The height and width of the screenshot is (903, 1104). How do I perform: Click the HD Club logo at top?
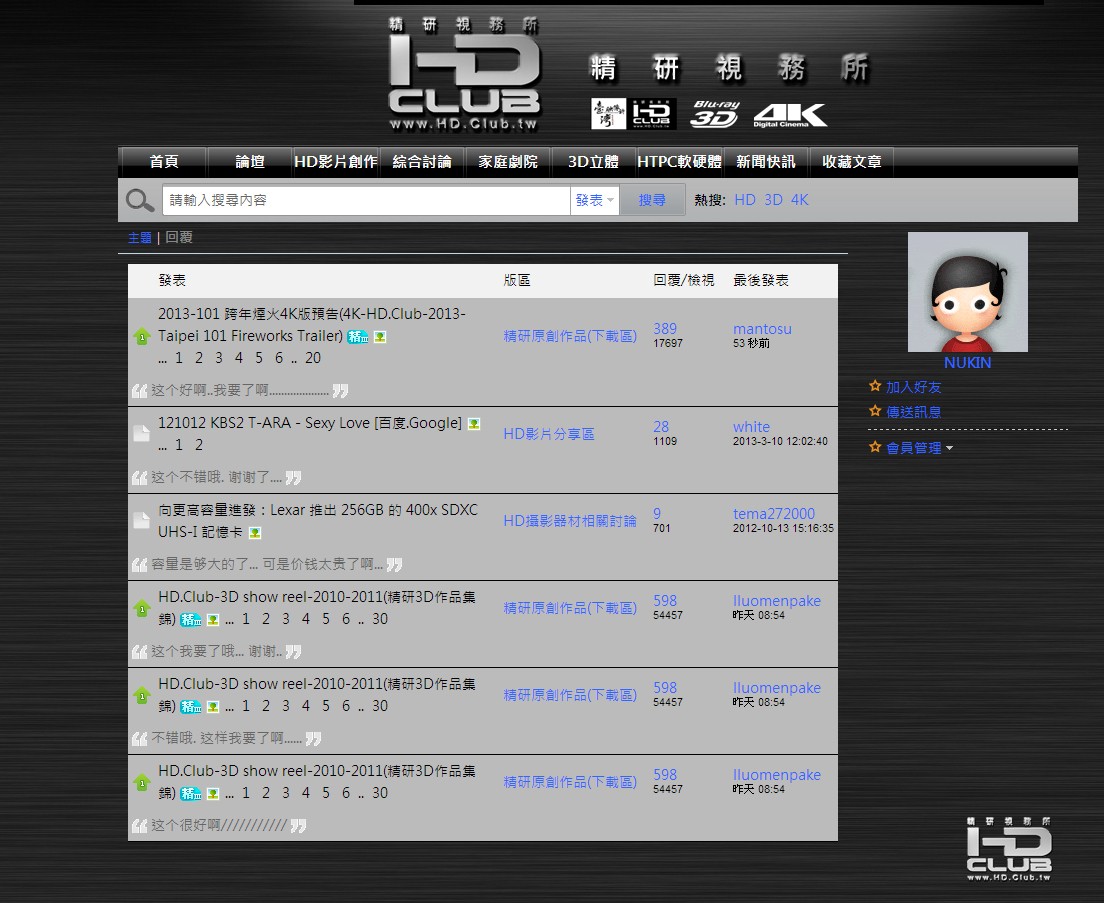click(x=465, y=75)
